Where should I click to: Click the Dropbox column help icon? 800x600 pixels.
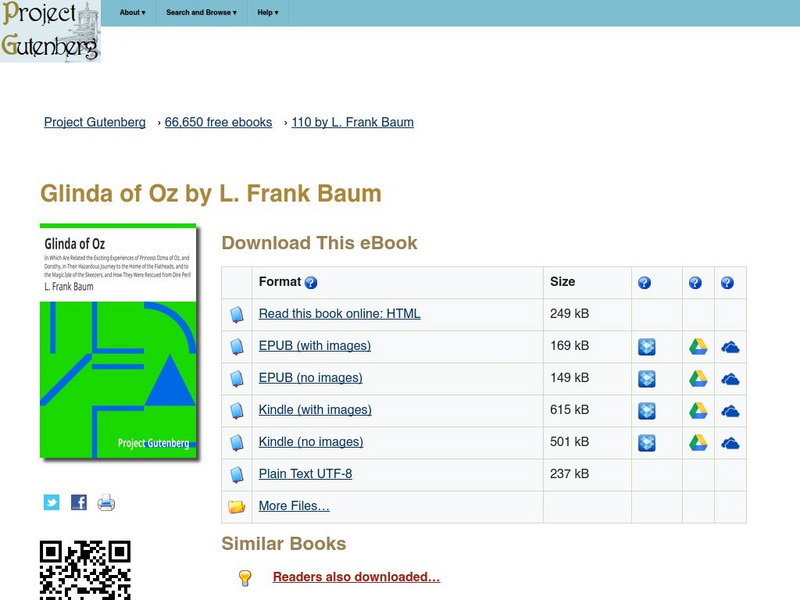coord(644,283)
